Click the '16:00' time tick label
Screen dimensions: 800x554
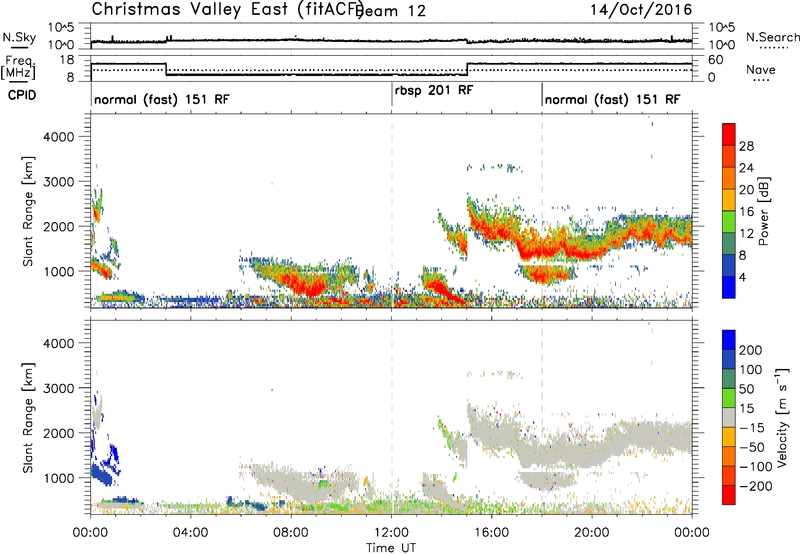[491, 533]
